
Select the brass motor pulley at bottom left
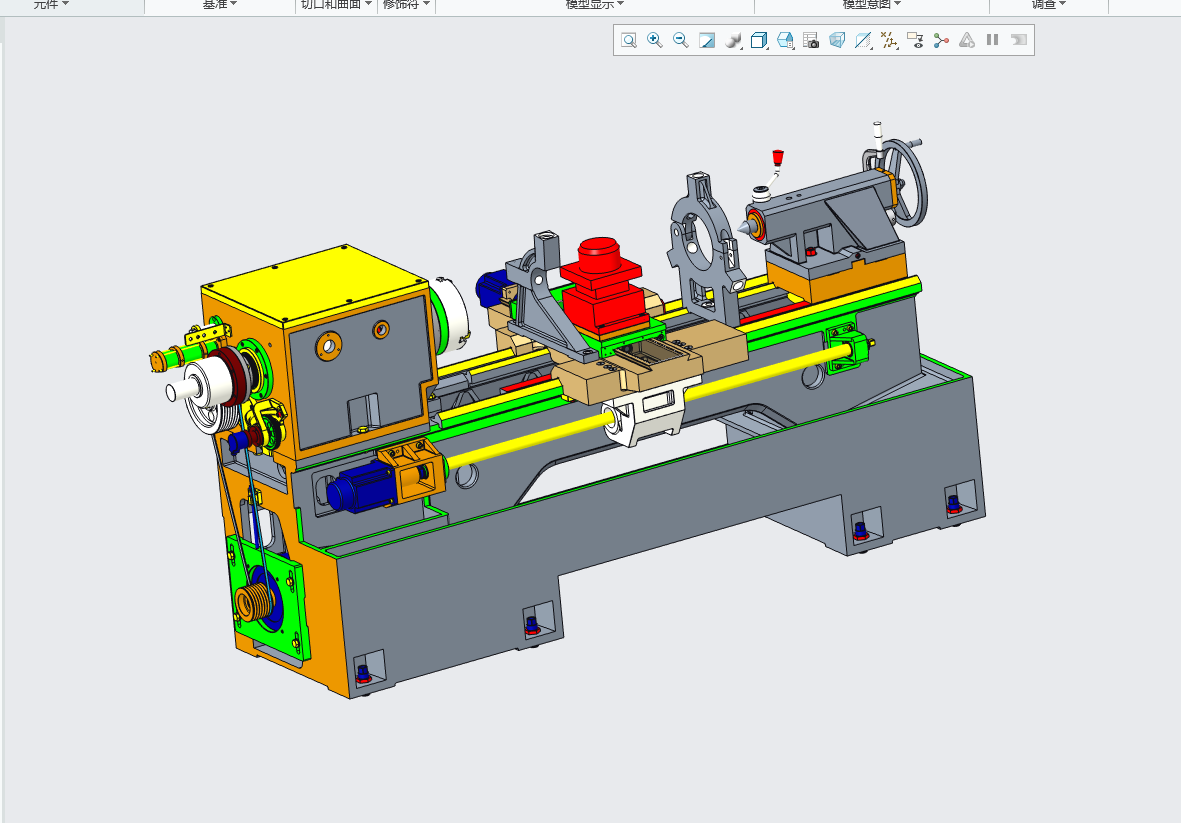click(x=256, y=600)
